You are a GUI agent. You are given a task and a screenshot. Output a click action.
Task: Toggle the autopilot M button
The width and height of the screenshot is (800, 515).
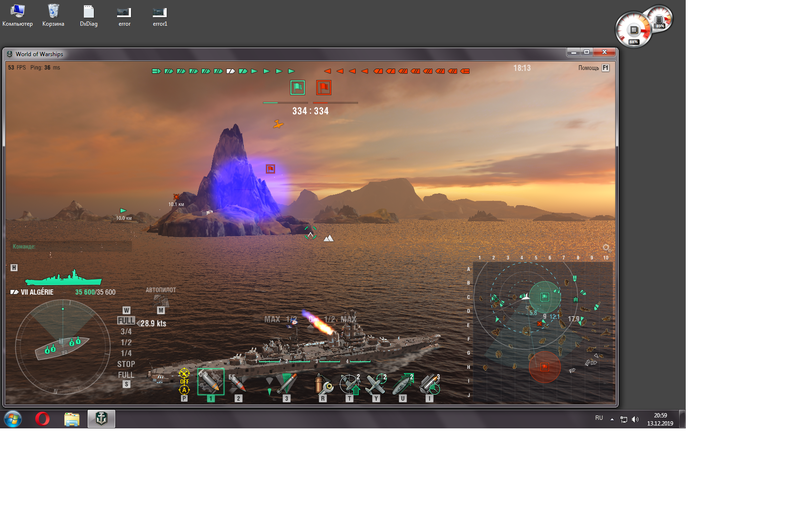pyautogui.click(x=160, y=310)
